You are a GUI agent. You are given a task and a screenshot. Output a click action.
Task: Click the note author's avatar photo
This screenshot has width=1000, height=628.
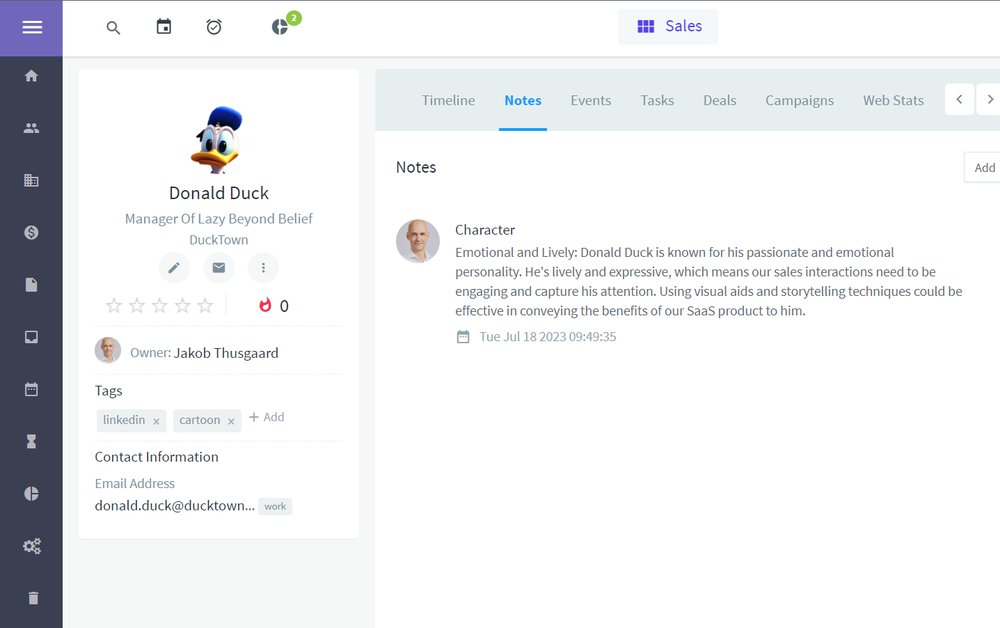pyautogui.click(x=418, y=241)
